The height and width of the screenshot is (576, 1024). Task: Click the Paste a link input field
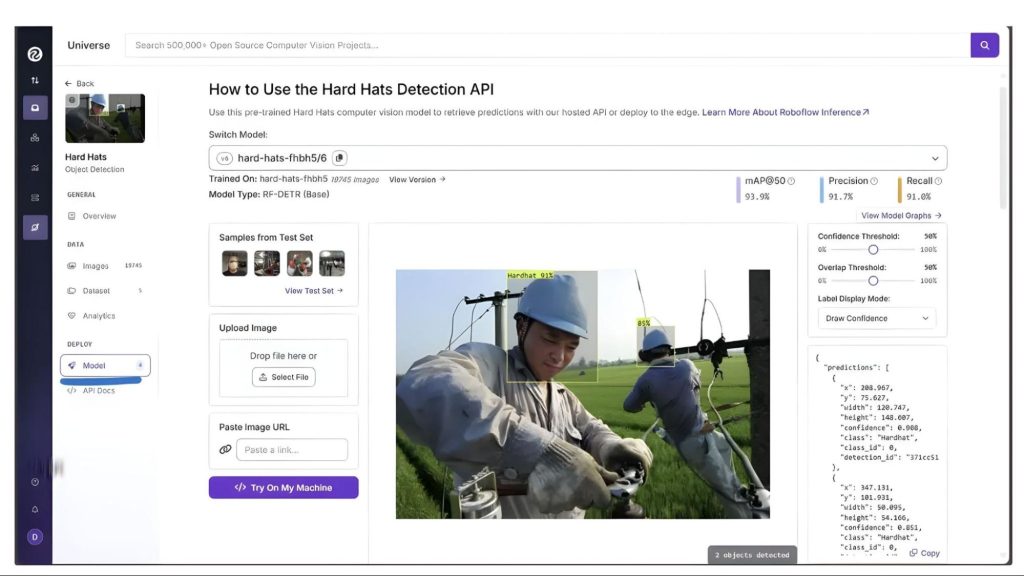[292, 450]
